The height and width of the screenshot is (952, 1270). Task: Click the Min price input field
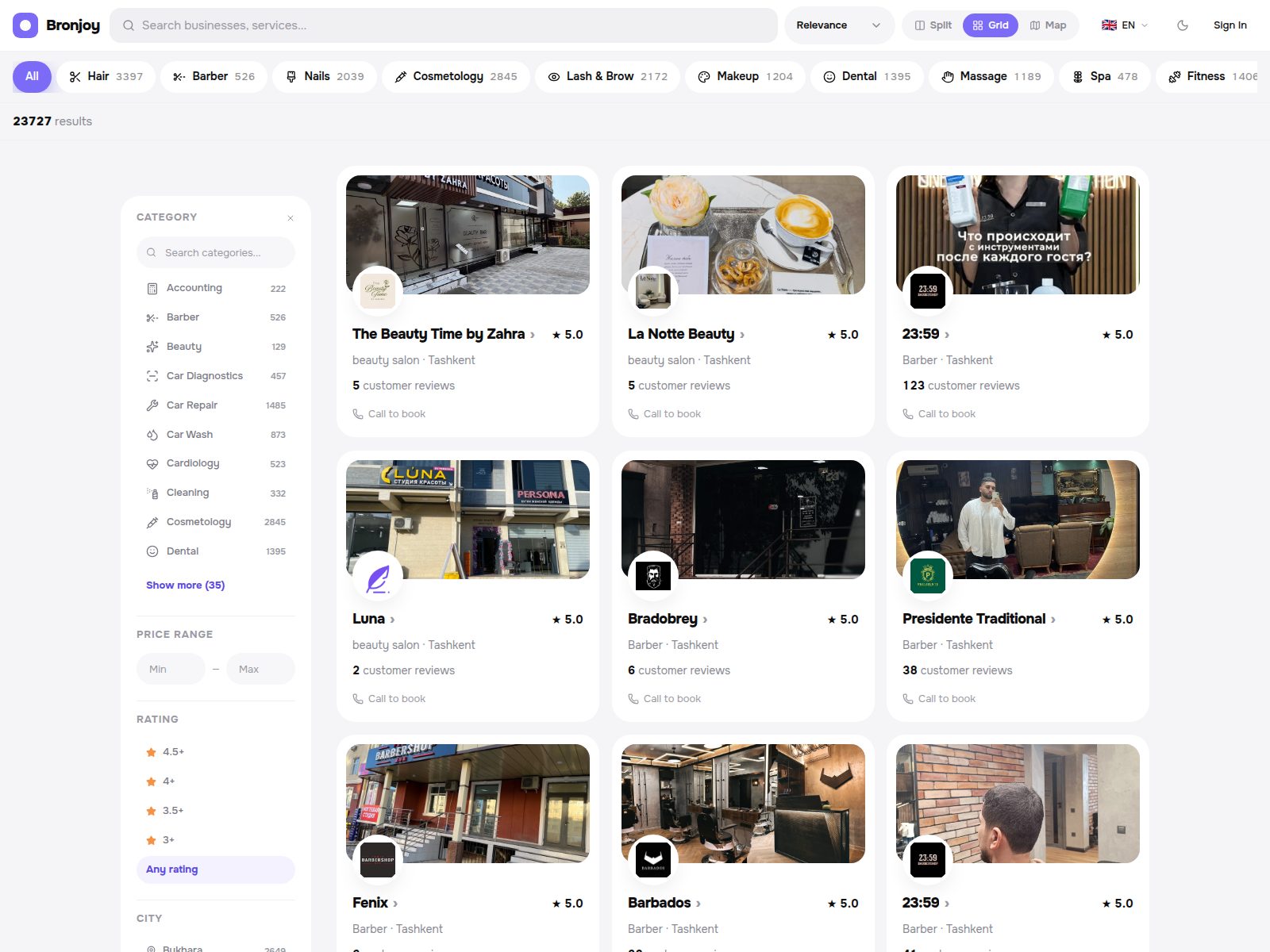(x=171, y=669)
